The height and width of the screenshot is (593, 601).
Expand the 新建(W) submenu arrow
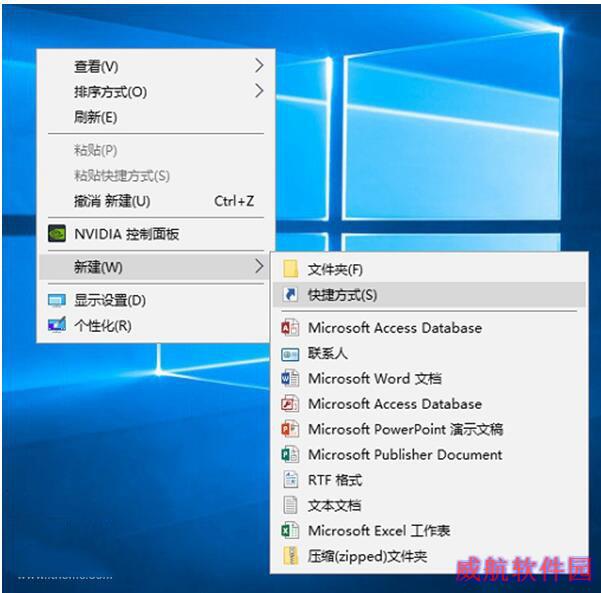(259, 266)
